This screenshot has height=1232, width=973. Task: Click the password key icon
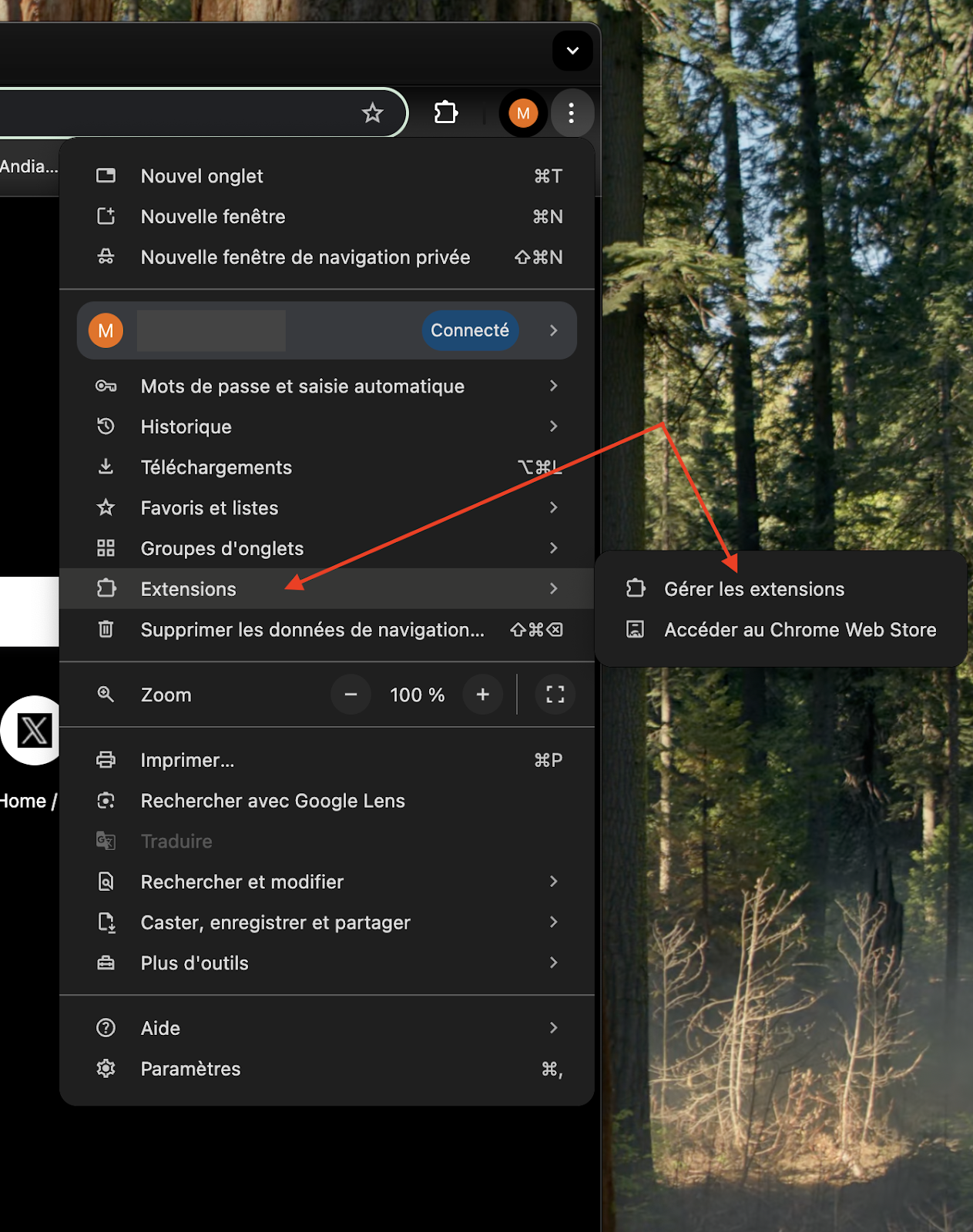(106, 387)
